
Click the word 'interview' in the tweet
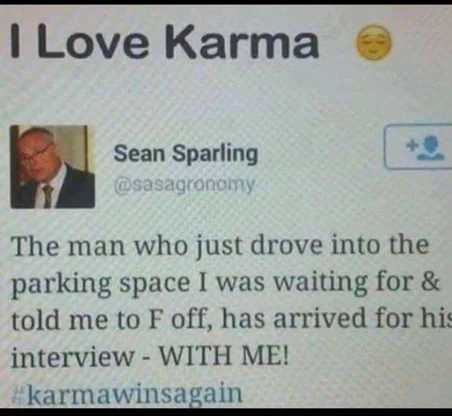pos(73,357)
